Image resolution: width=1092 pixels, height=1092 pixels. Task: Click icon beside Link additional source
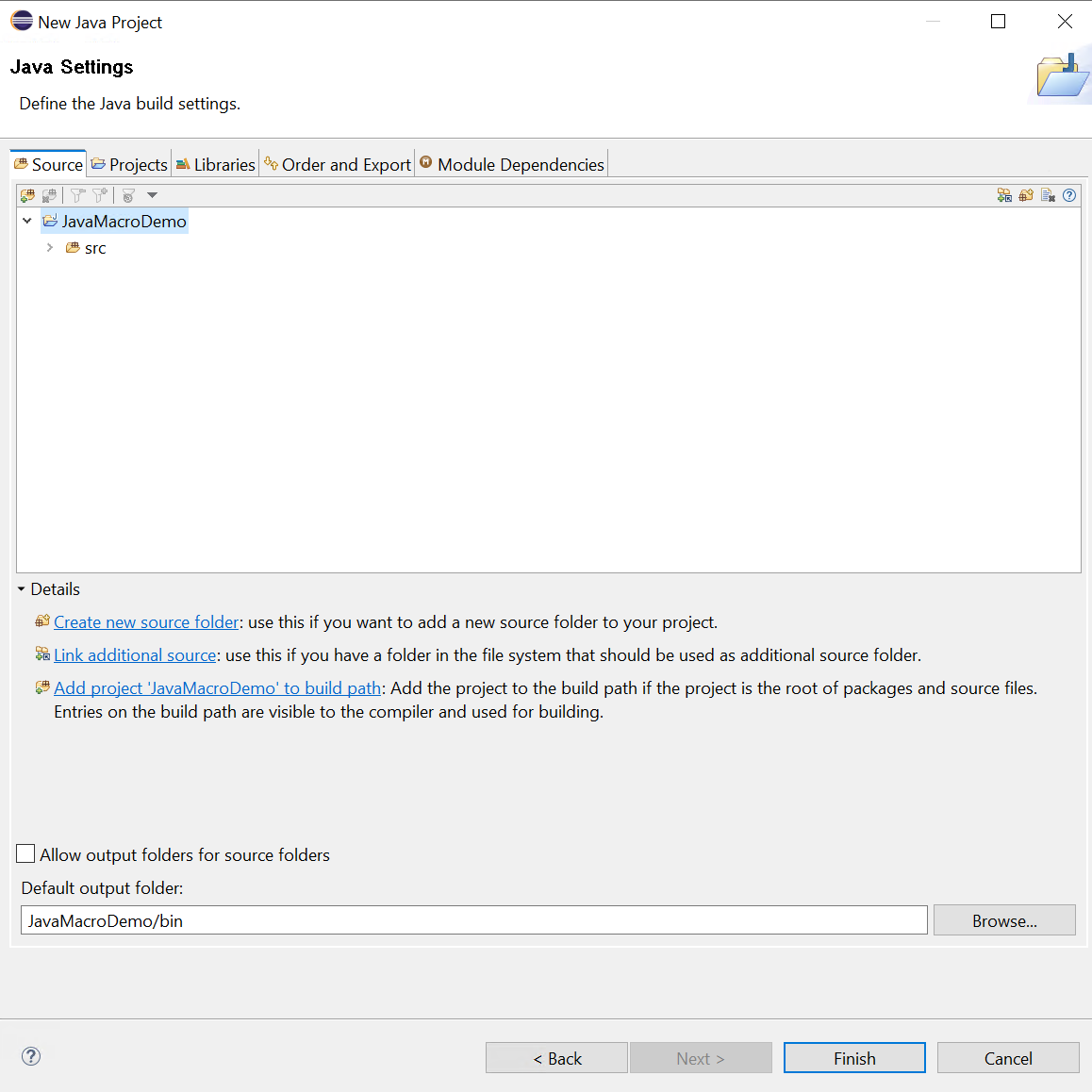pyautogui.click(x=42, y=654)
